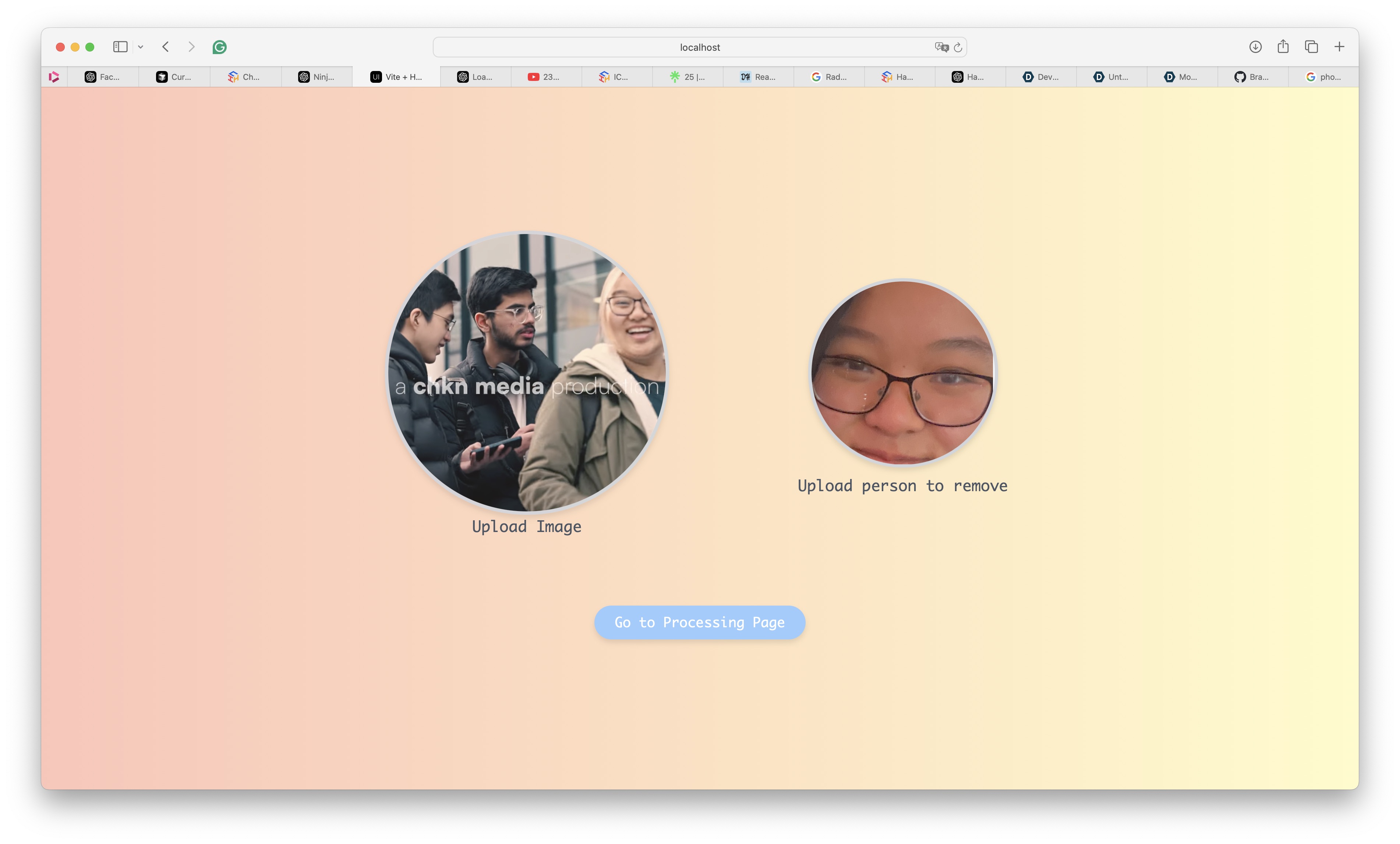The width and height of the screenshot is (1400, 844).
Task: Go back with the back arrow
Action: (165, 47)
